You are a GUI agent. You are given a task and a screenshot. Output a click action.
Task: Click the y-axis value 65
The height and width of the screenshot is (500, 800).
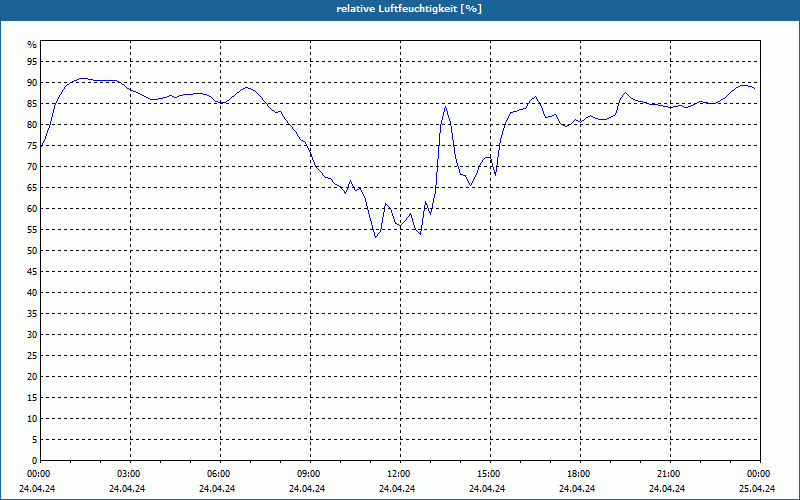tap(32, 188)
